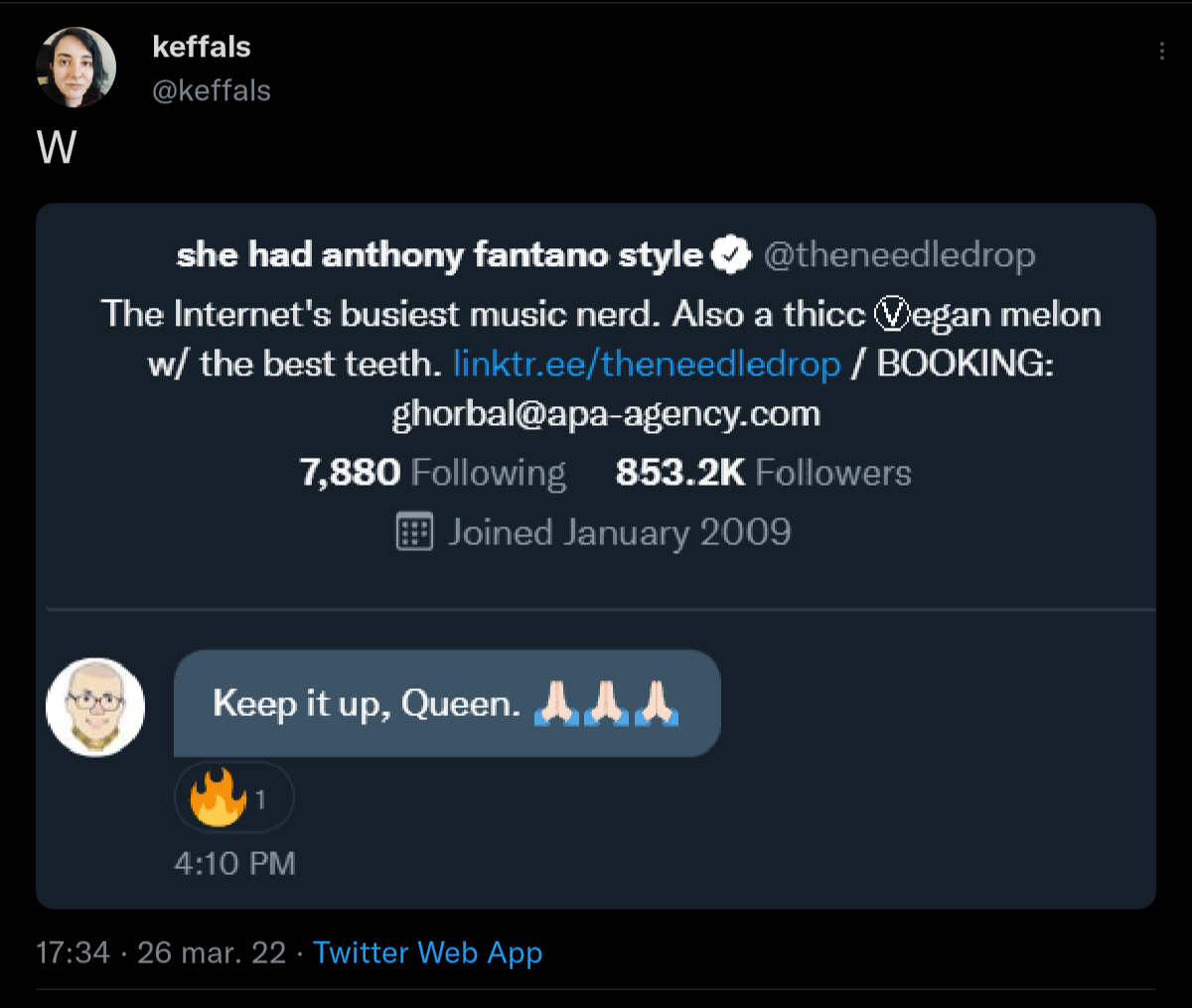Screen dimensions: 1192x1008
Task: Click the ghorbal@apa-agency.com booking email
Action: pyautogui.click(x=606, y=413)
